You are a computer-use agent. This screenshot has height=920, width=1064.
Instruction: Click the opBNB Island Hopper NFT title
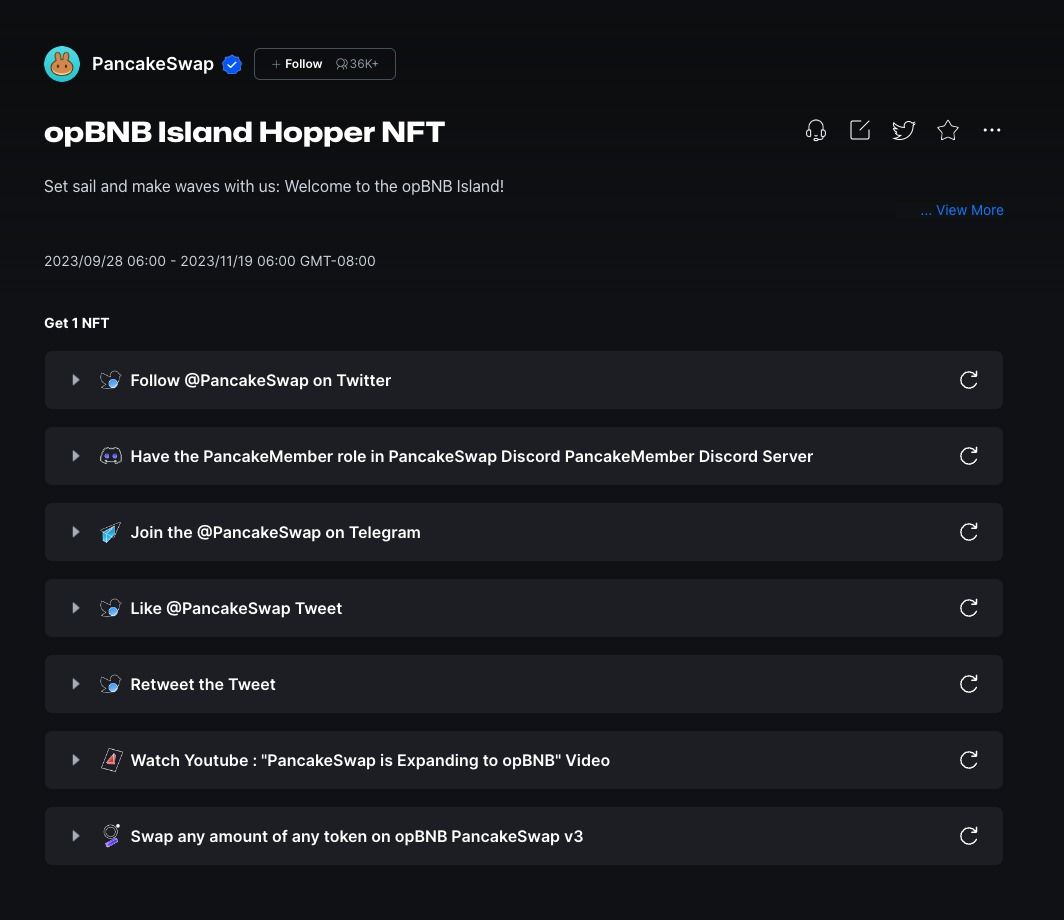[244, 132]
